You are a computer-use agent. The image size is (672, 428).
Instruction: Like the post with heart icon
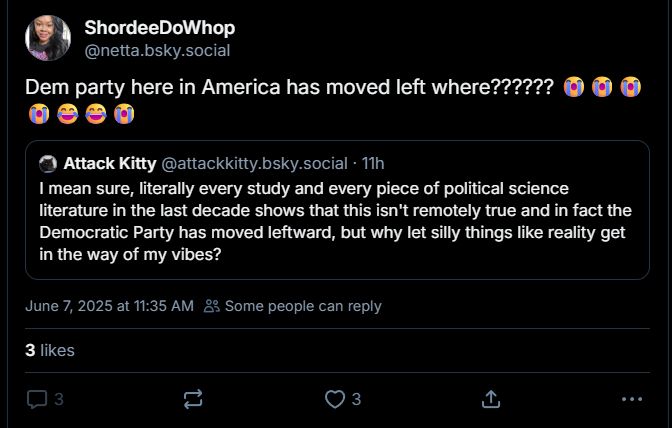click(335, 399)
